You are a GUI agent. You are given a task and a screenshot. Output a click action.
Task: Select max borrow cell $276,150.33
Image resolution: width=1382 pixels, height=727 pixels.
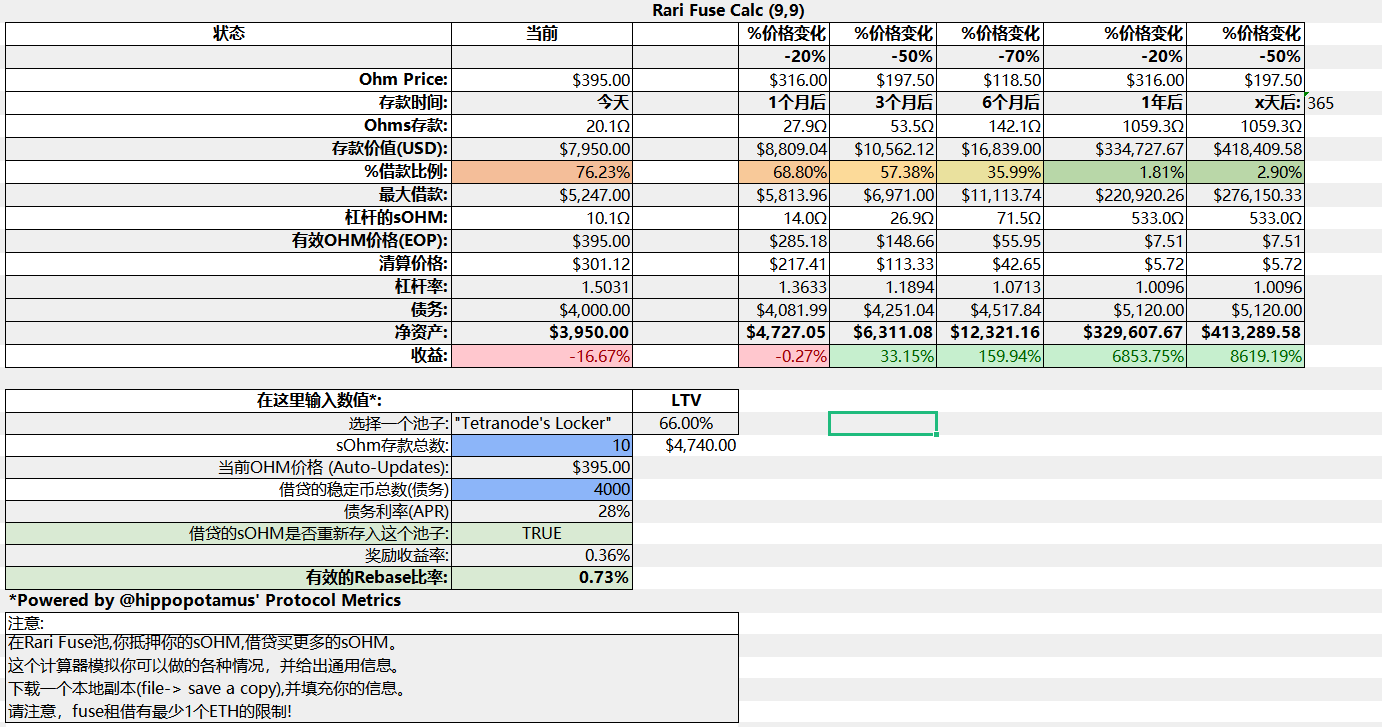1245,195
